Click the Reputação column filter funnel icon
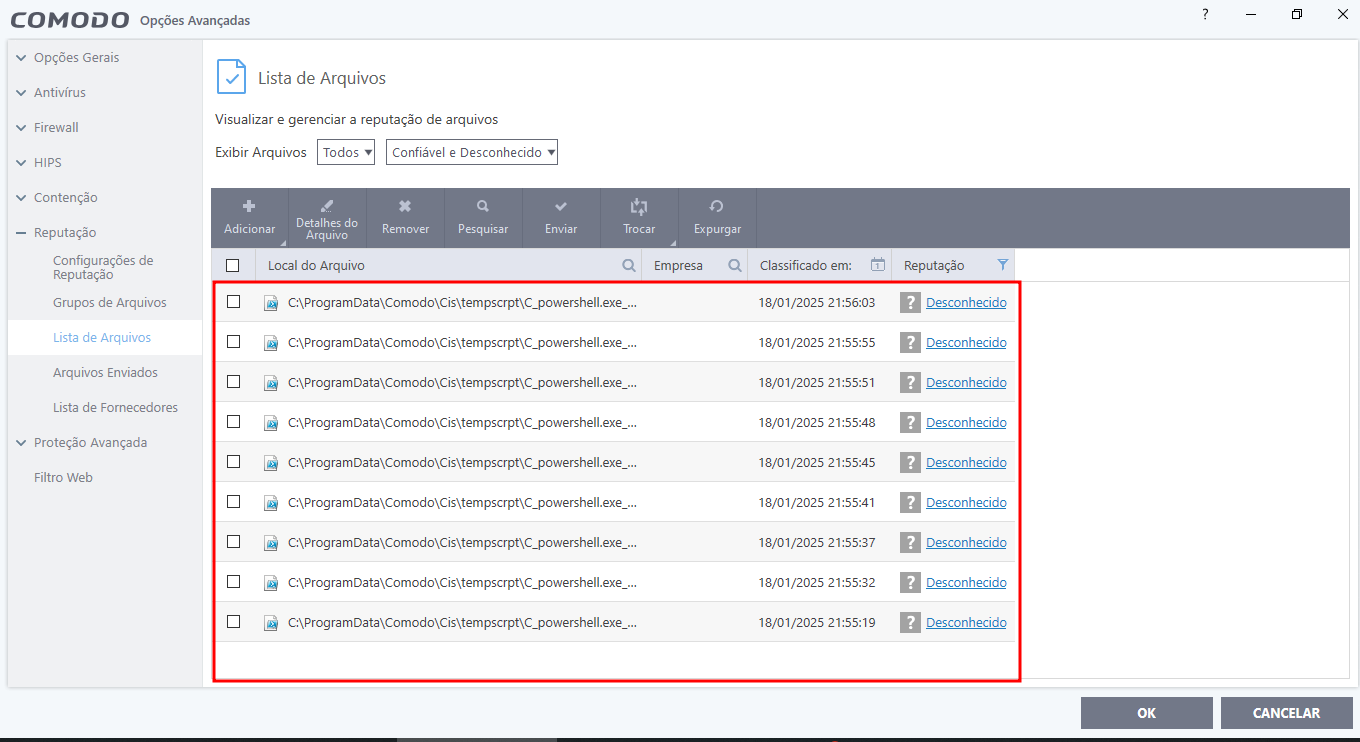Image resolution: width=1360 pixels, height=742 pixels. point(1003,265)
